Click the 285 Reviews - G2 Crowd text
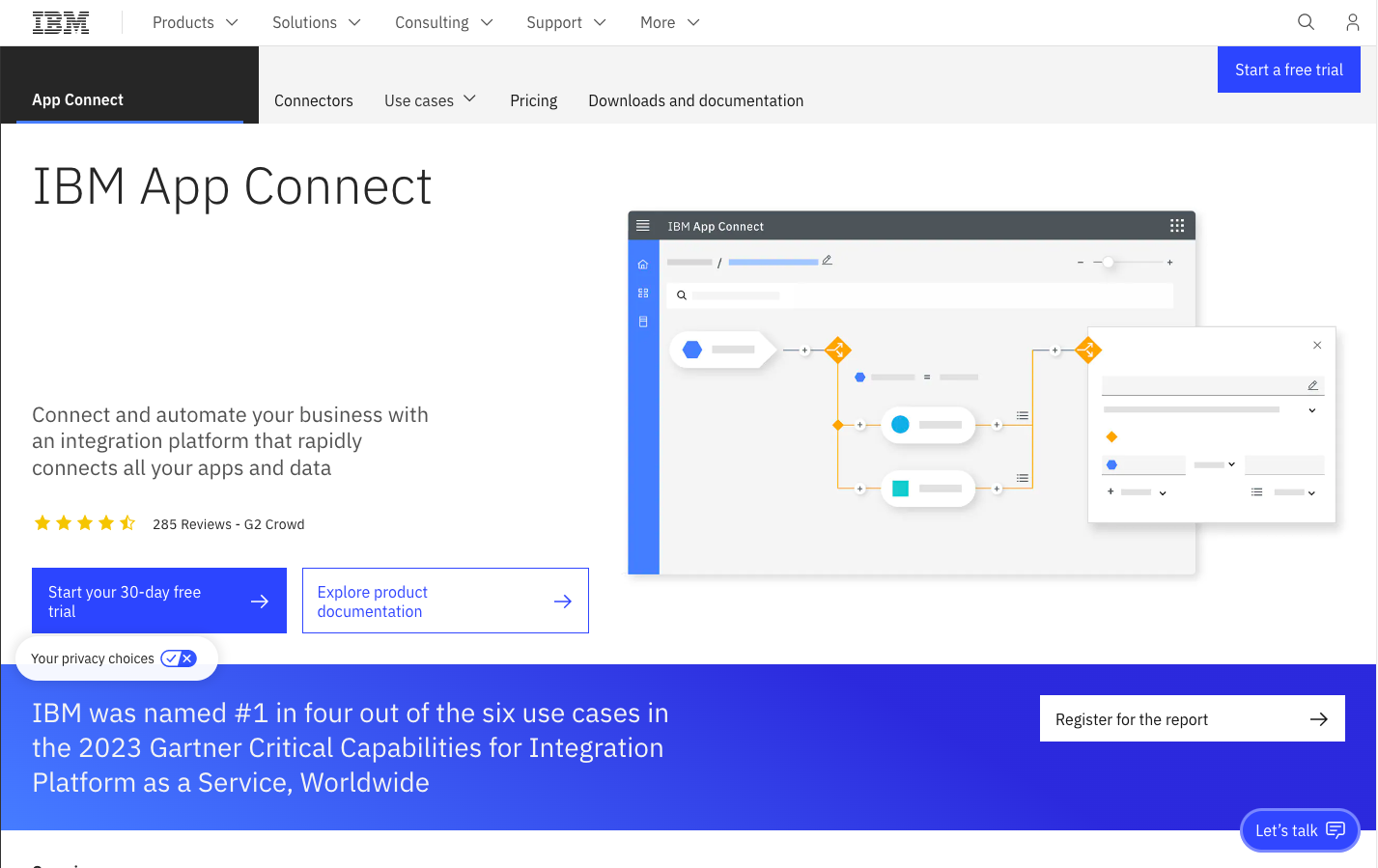This screenshot has width=1378, height=868. [229, 524]
